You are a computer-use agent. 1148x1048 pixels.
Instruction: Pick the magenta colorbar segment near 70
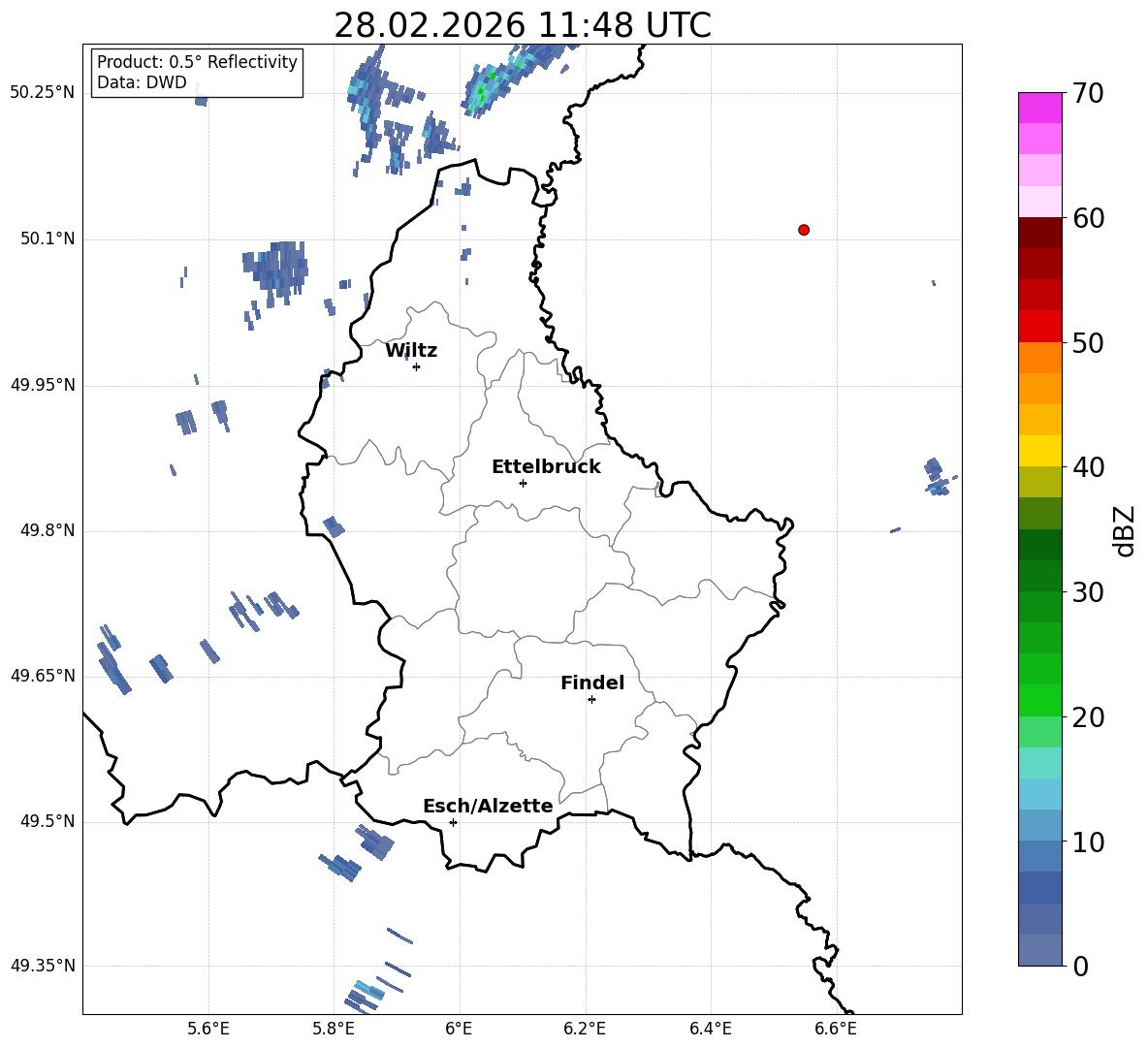pos(1039,108)
